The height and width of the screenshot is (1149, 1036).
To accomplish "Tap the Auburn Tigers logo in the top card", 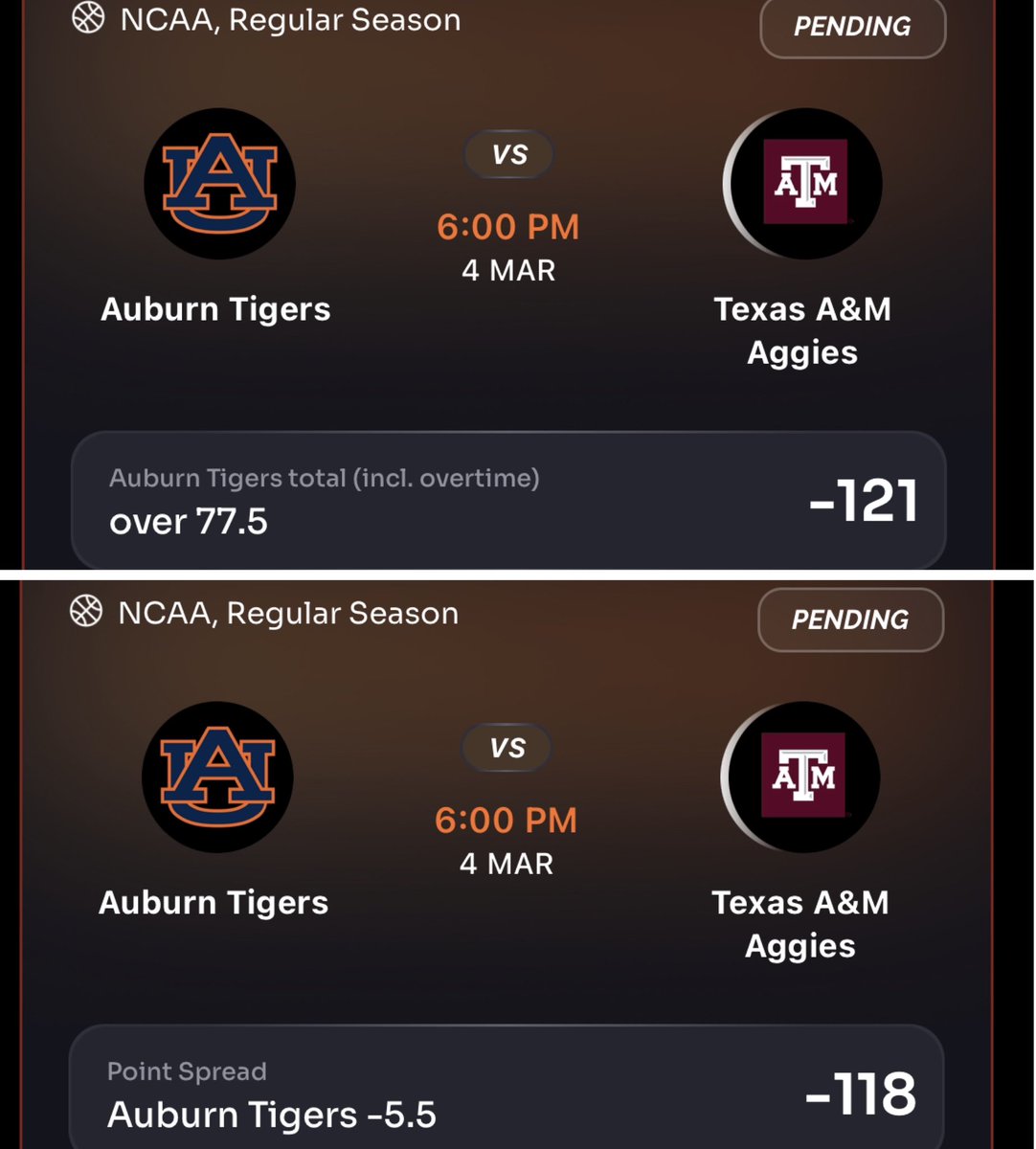I will coord(219,184).
